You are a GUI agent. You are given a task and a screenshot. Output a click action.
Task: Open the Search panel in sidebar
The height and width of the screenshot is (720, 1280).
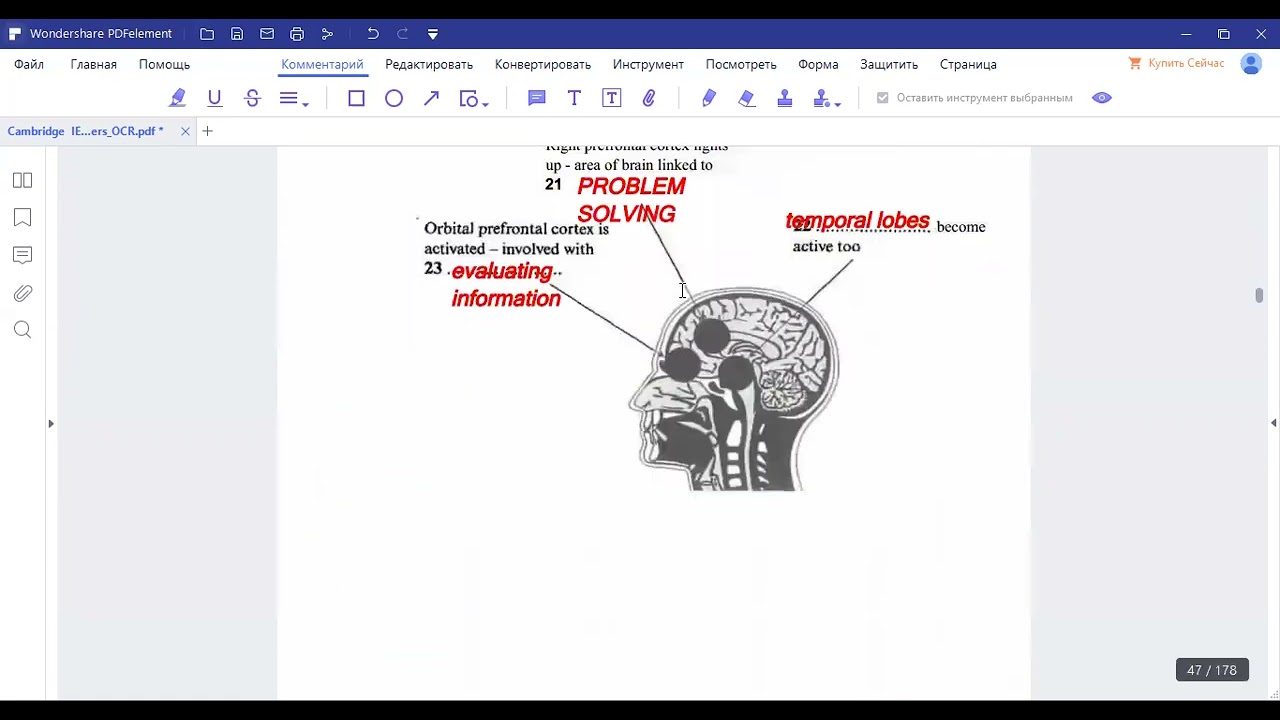coord(22,330)
